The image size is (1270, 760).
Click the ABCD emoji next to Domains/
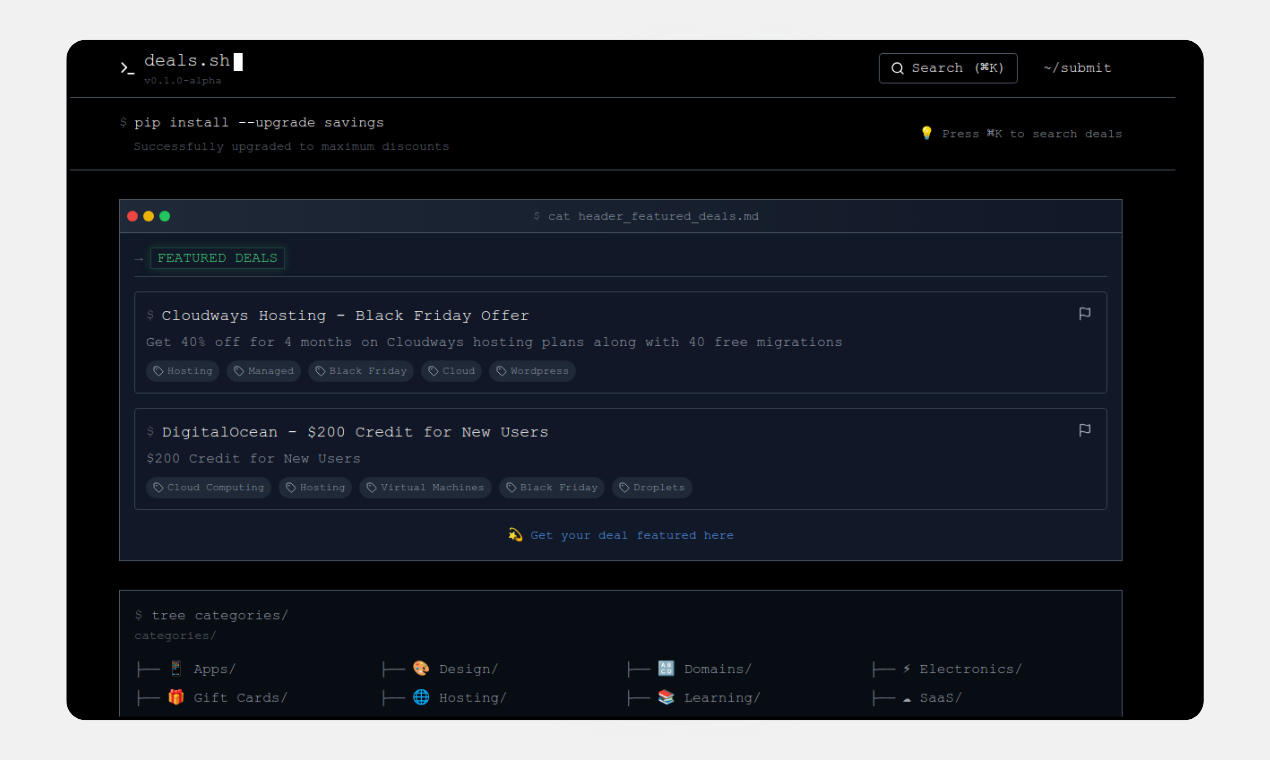click(x=666, y=669)
